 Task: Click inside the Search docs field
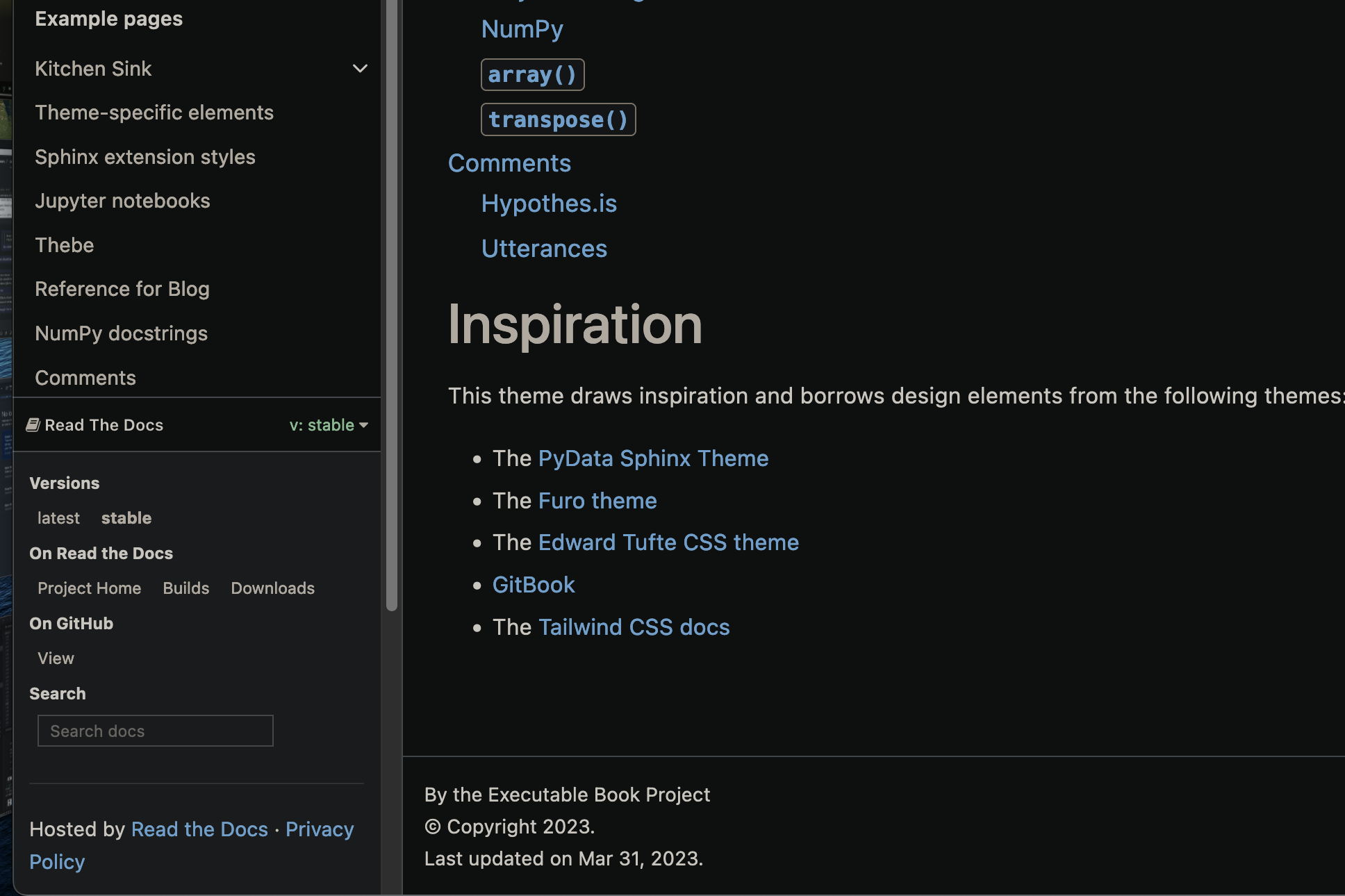[154, 730]
